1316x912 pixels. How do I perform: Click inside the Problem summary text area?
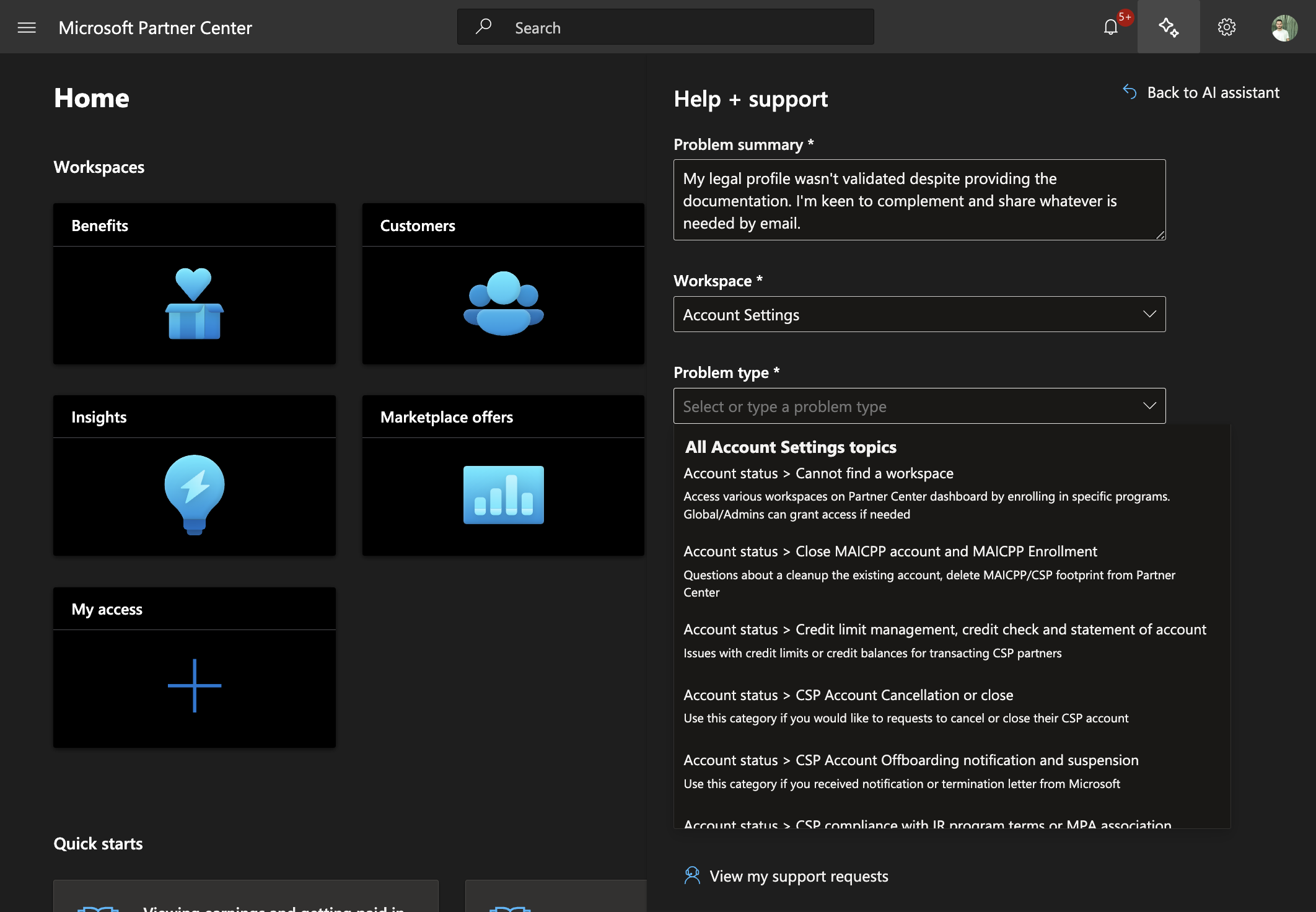[919, 199]
